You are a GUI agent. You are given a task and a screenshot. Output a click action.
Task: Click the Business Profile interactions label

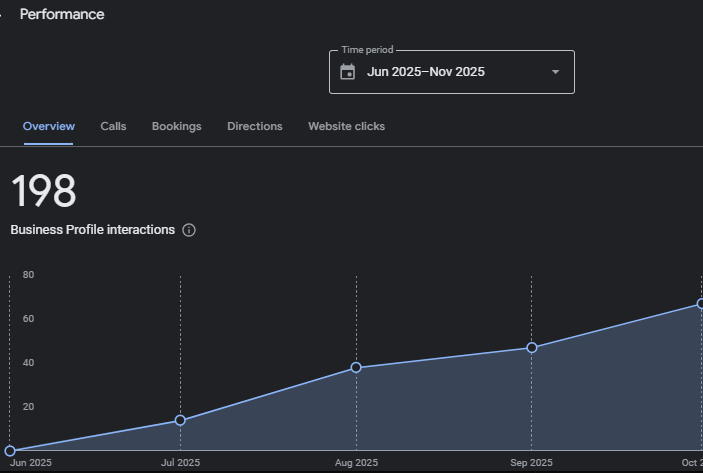point(92,230)
